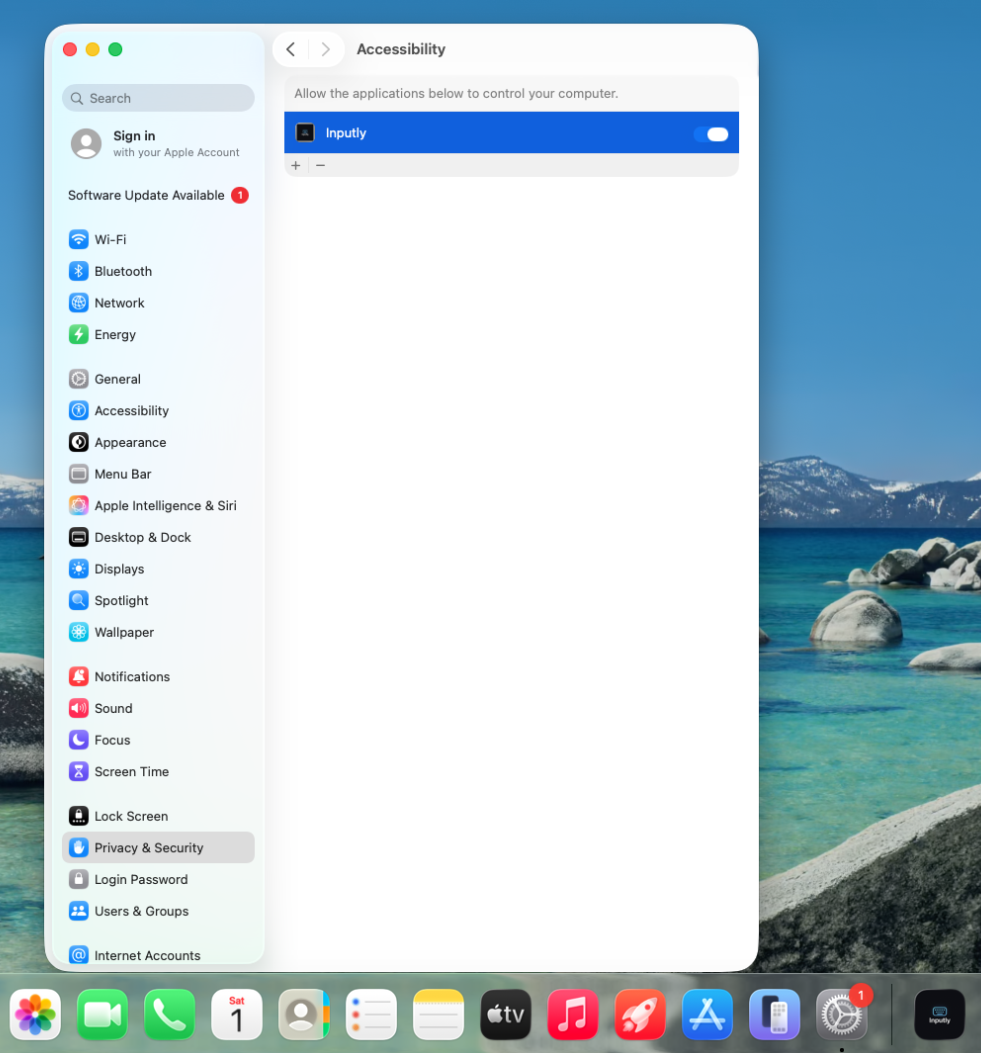
Task: Open Bluetooth settings icon
Action: [x=79, y=272]
